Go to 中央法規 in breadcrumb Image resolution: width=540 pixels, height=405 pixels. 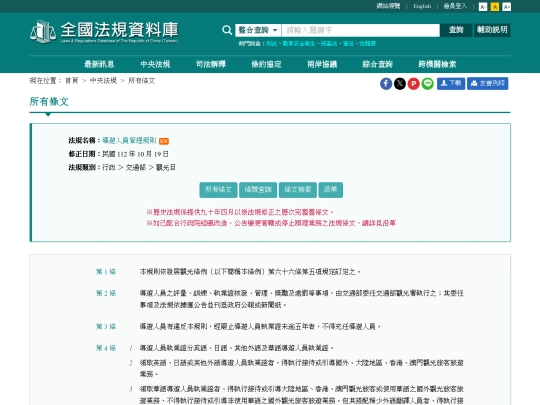coord(103,81)
